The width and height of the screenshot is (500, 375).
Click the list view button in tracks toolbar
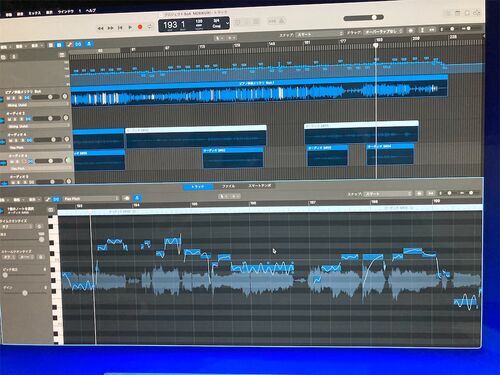pos(51,45)
